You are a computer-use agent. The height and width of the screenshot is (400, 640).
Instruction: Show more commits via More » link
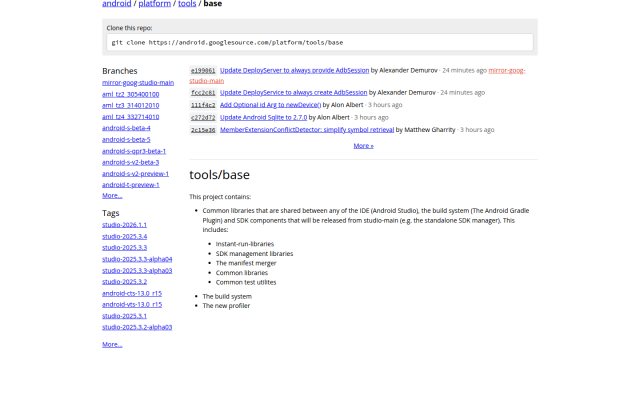pyautogui.click(x=363, y=146)
